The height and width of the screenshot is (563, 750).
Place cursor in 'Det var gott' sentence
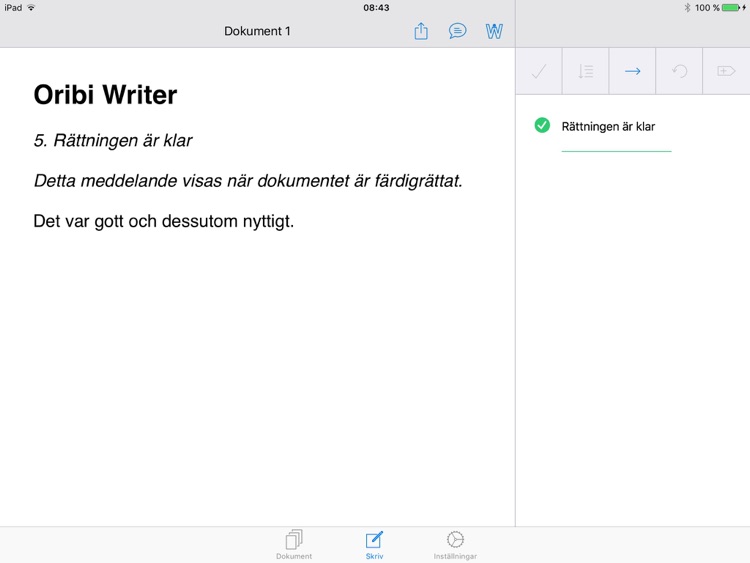(164, 221)
